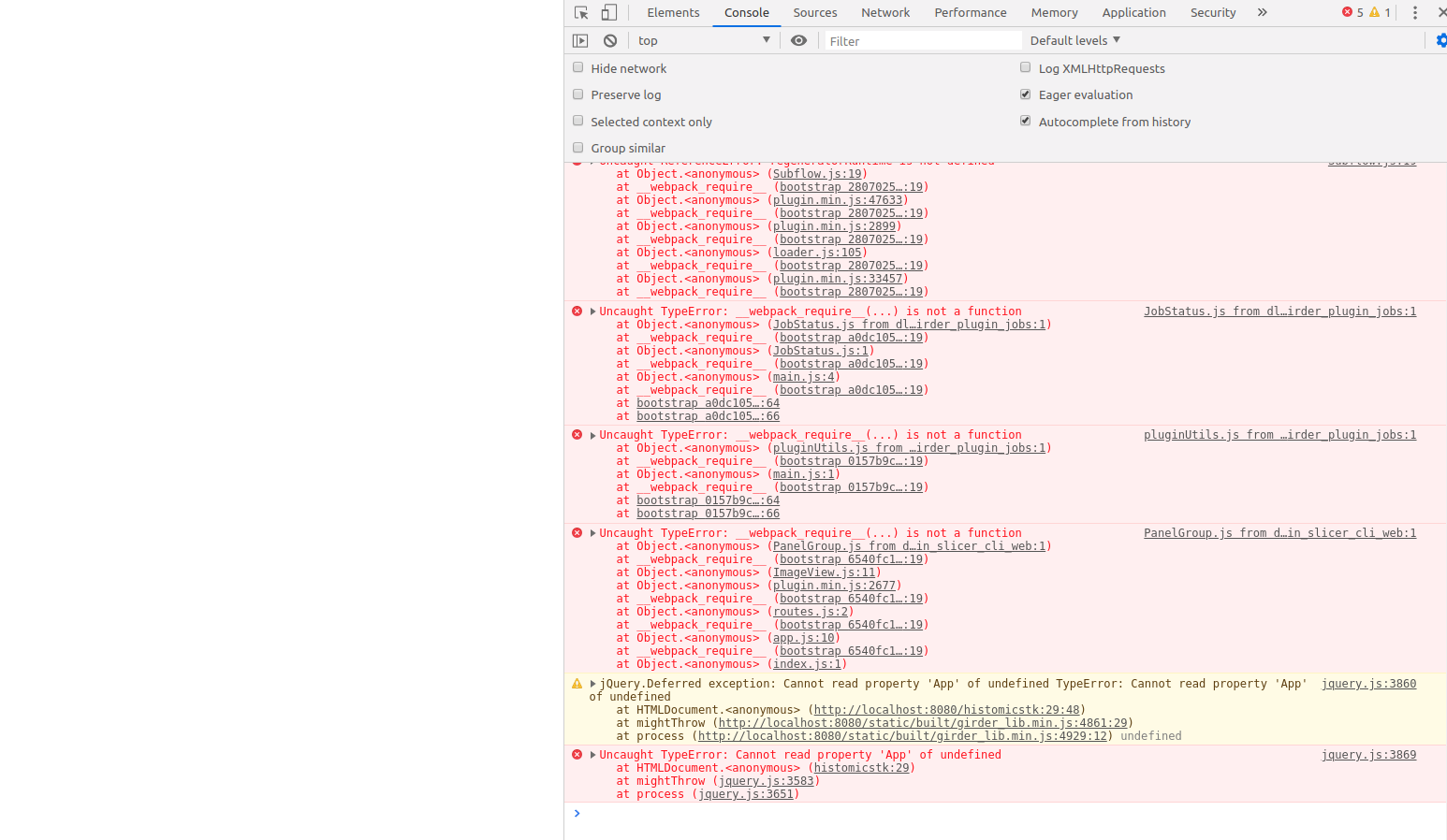1447x840 pixels.
Task: Follow the localhost:8080/histomicstk:29:48 link
Action: 947,710
